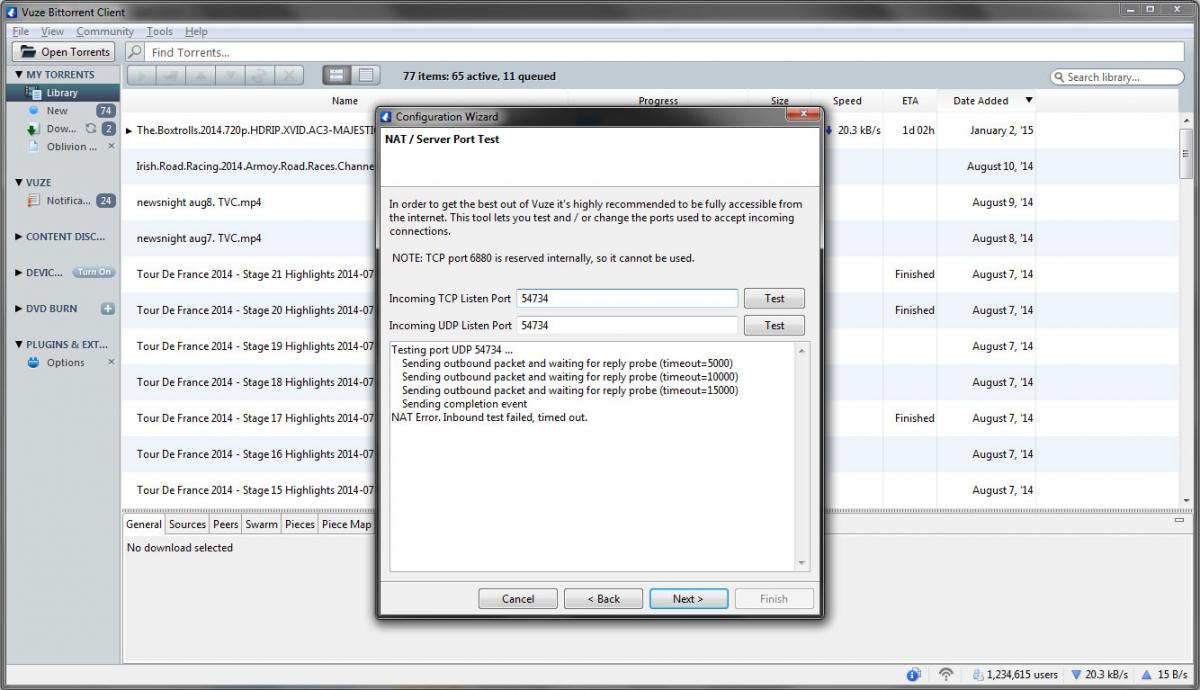Close the Oblivion sidebar entry
The image size is (1200, 690).
coord(111,147)
